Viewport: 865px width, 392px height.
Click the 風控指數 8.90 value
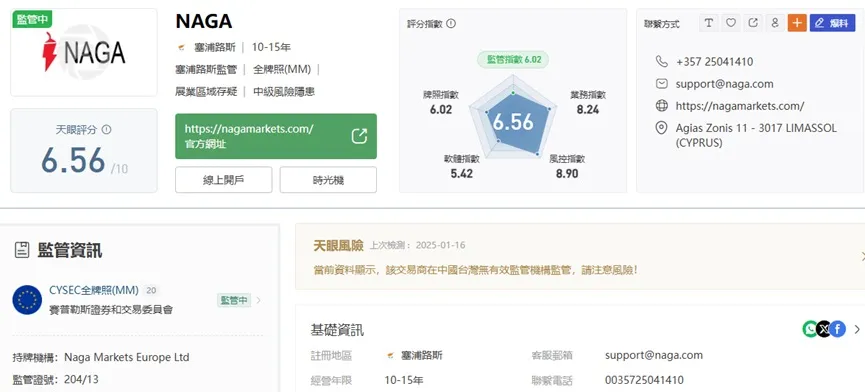click(x=567, y=174)
